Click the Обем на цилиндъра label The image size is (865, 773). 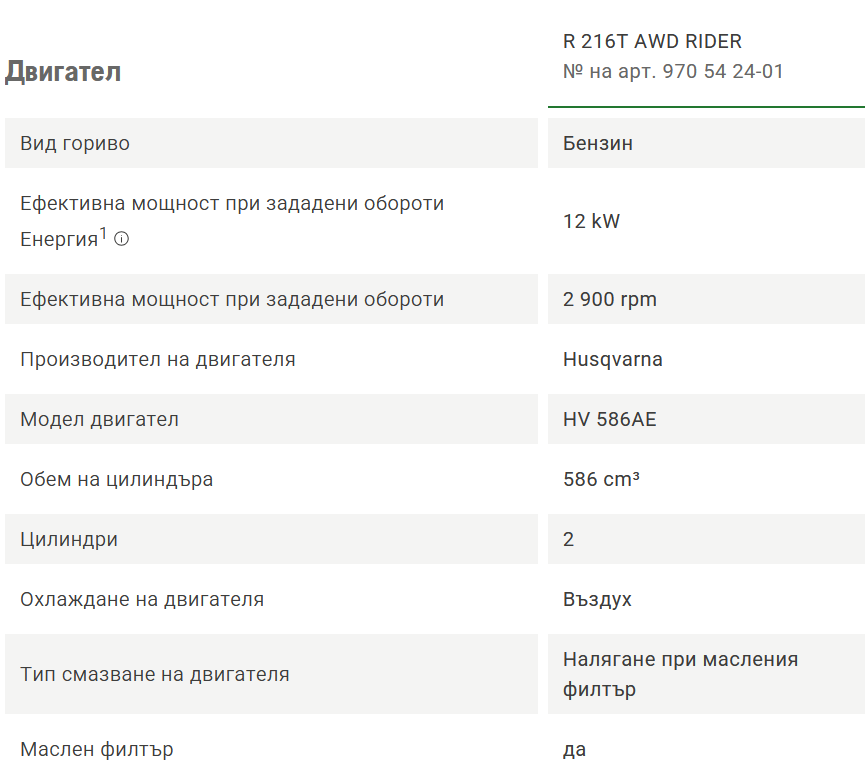click(x=116, y=479)
